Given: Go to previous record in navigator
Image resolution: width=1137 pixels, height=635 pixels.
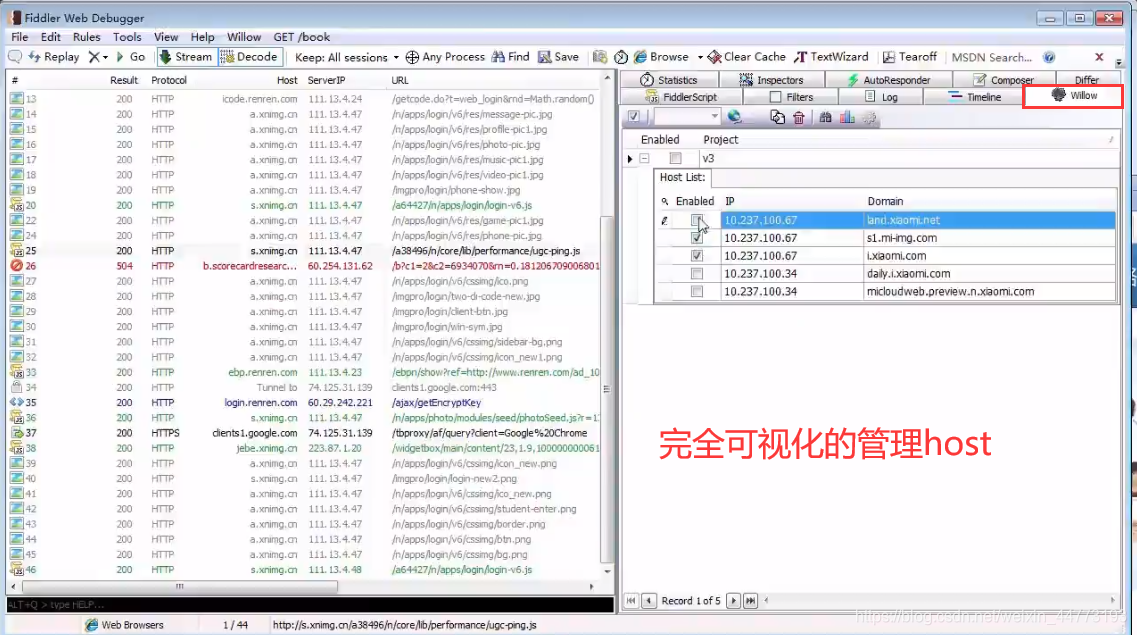Looking at the screenshot, I should [649, 601].
